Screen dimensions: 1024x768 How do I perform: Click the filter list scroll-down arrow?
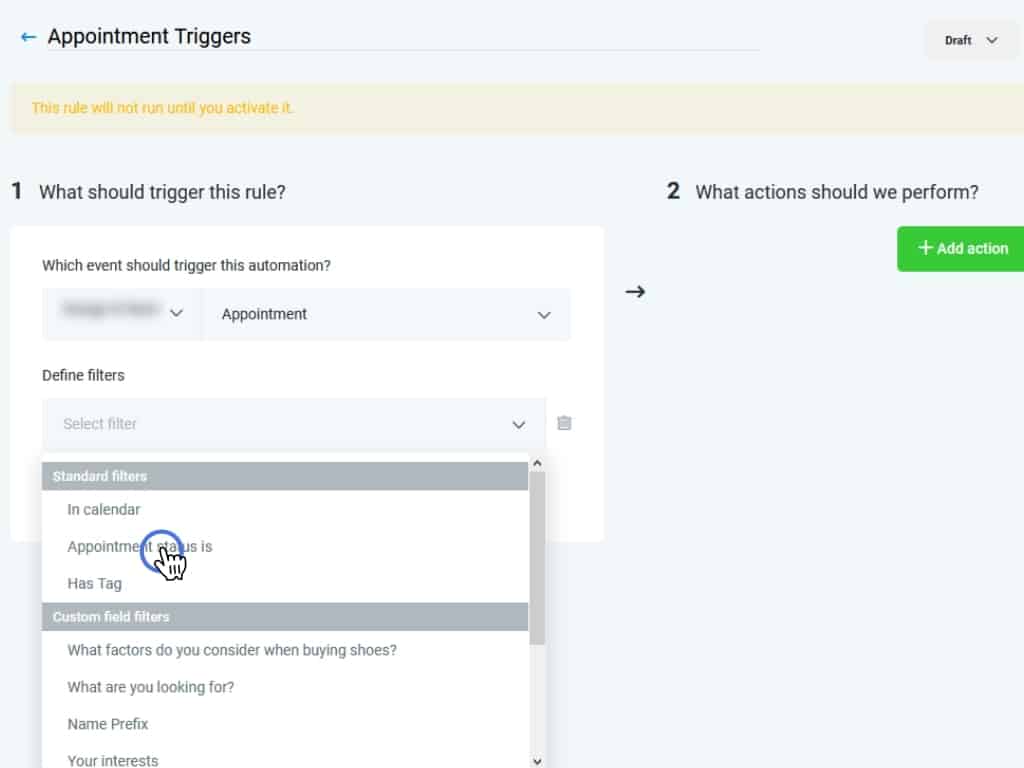[537, 760]
